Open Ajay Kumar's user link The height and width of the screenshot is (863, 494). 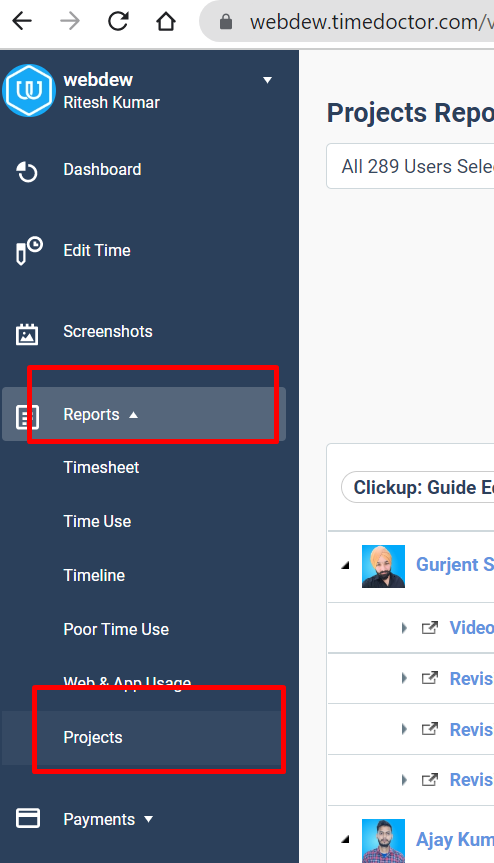click(454, 839)
